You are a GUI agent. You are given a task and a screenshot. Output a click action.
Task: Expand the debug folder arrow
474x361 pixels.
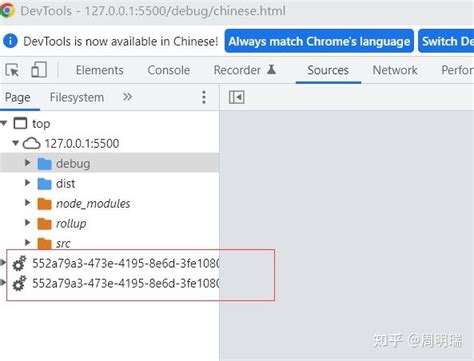coord(28,163)
